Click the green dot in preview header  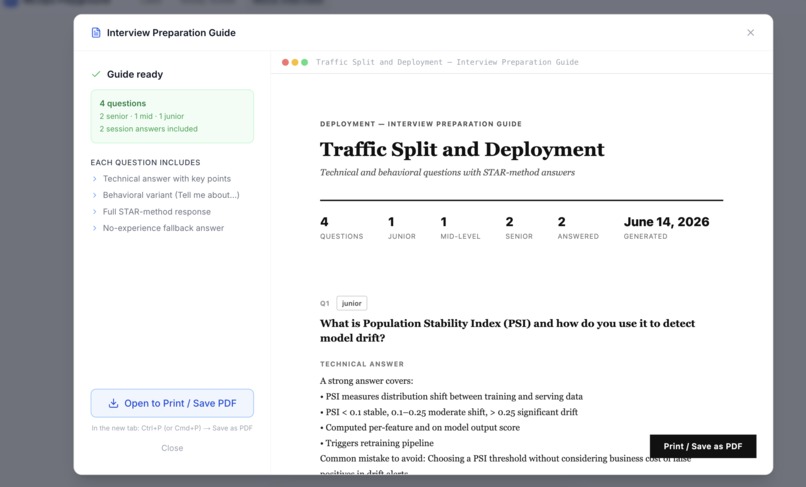click(x=304, y=62)
